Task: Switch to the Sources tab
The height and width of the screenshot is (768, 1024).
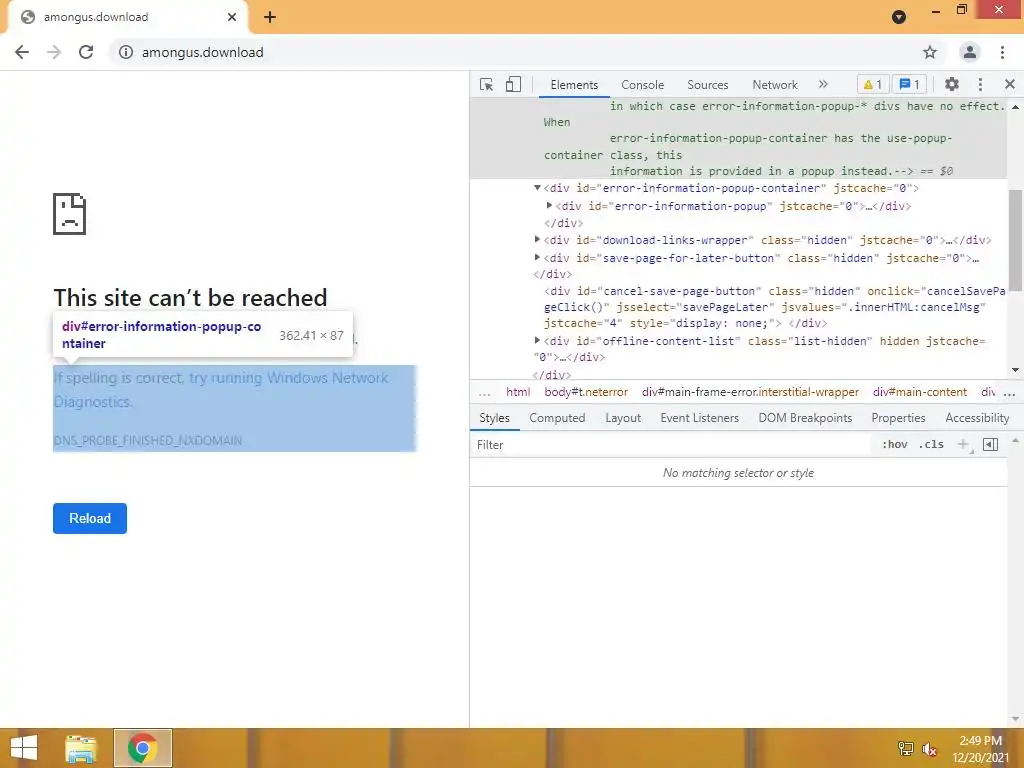Action: click(707, 85)
